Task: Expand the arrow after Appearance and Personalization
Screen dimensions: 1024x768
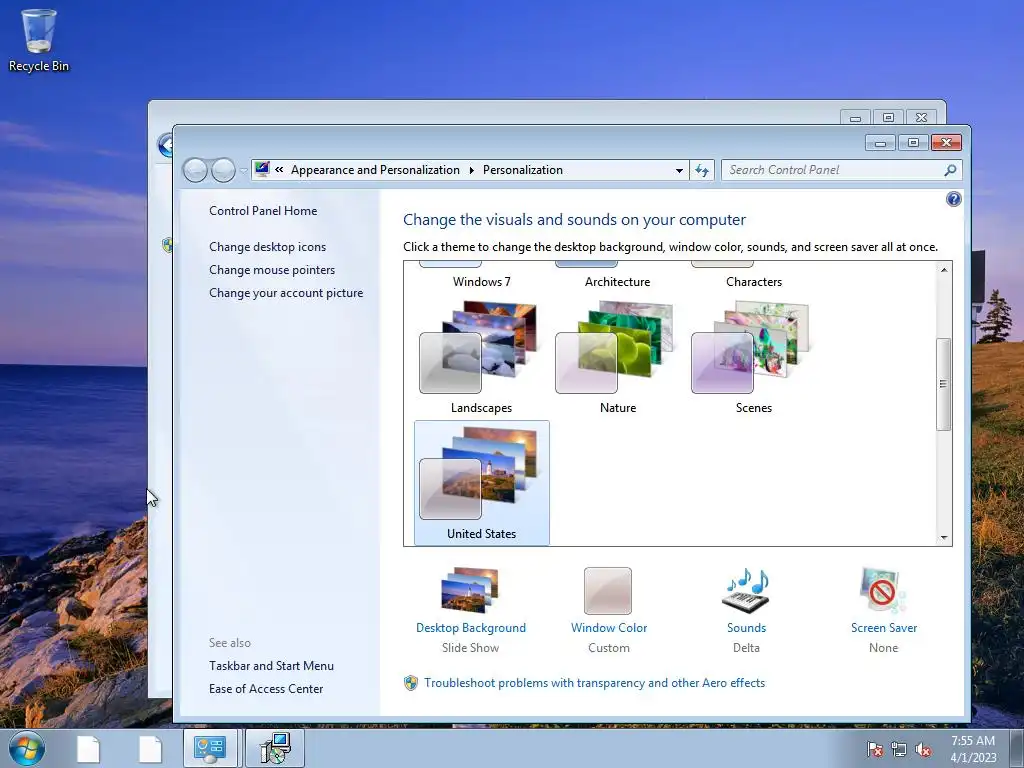Action: point(472,170)
